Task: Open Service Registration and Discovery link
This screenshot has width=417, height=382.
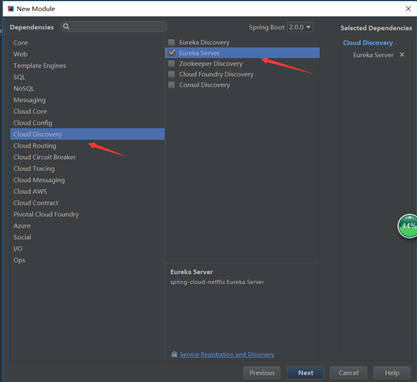Action: pos(227,354)
